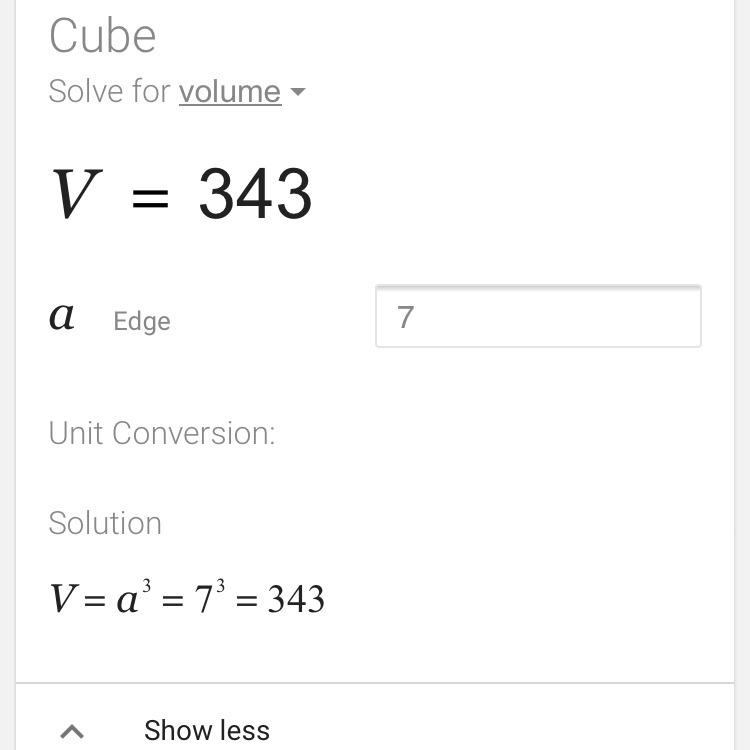Click the large italic V symbol
Viewport: 750px width, 750px height.
tap(75, 194)
